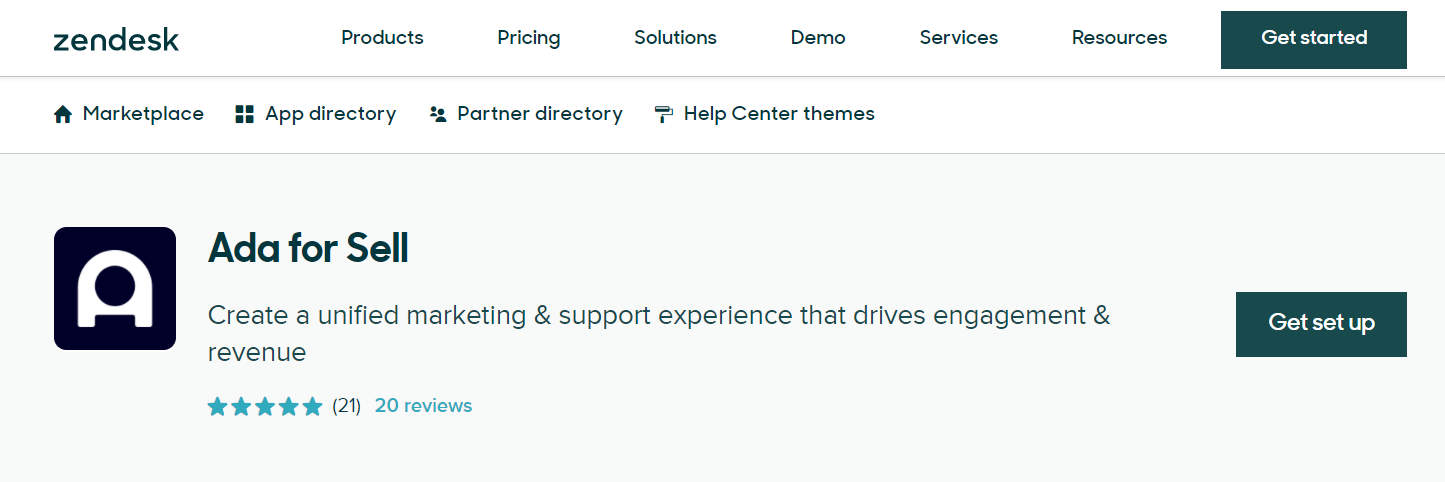Open the Help Center themes link

point(779,114)
